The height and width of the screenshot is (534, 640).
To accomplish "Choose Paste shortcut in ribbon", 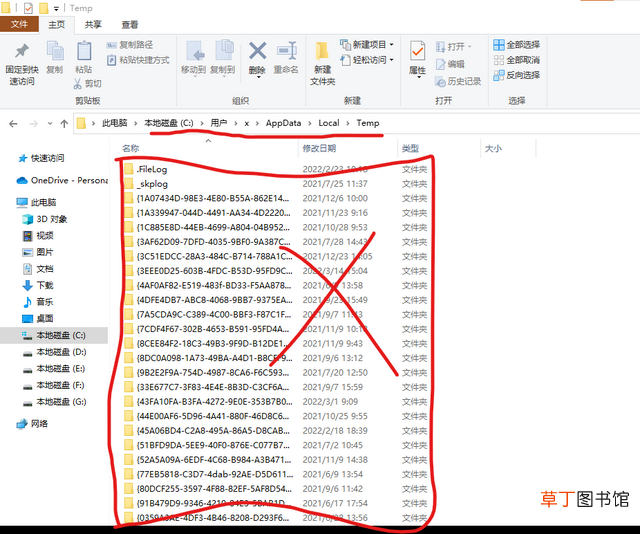I will click(x=138, y=60).
